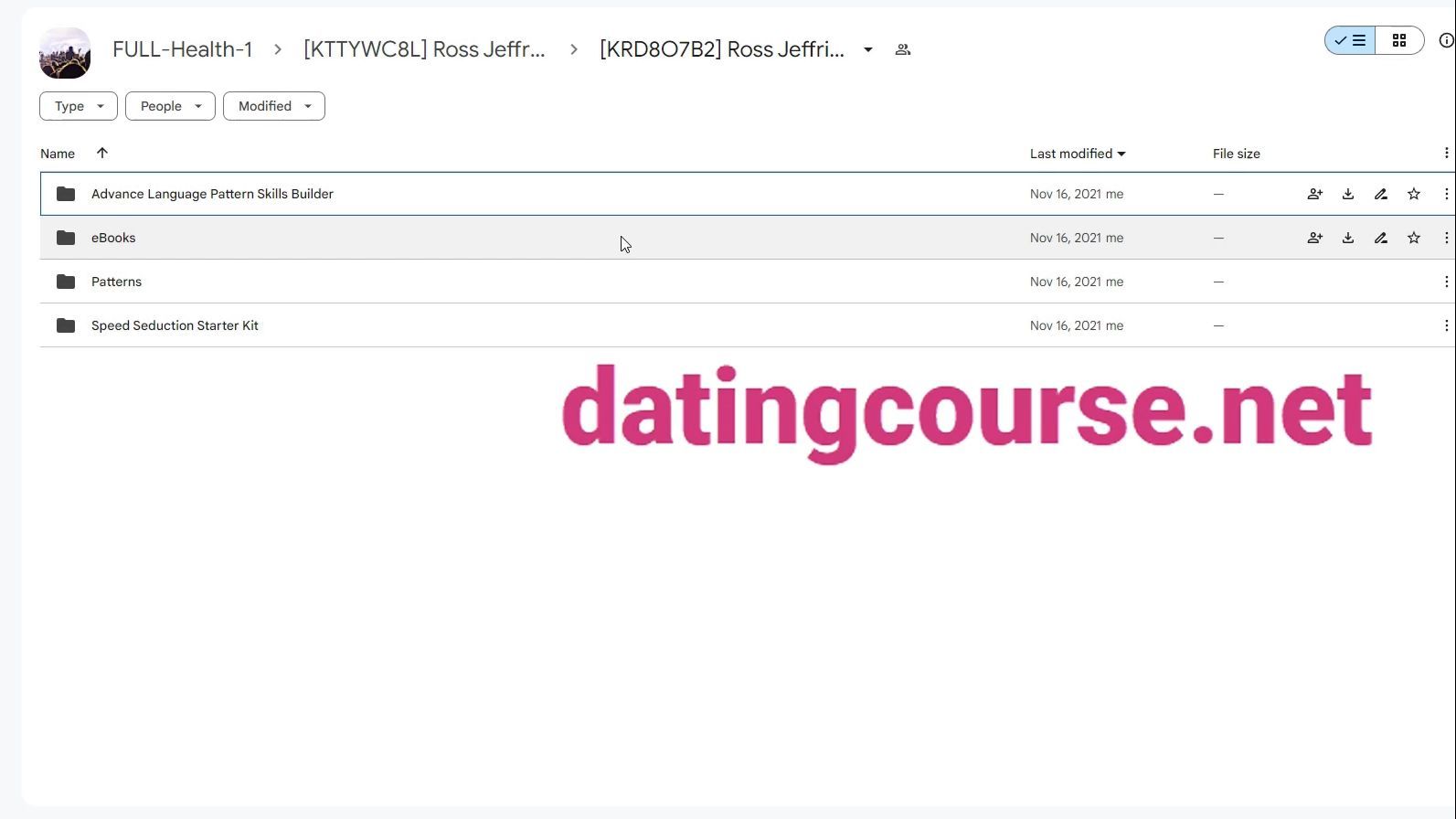Share the eBooks folder
Viewport: 1456px width, 819px height.
pyautogui.click(x=1315, y=238)
